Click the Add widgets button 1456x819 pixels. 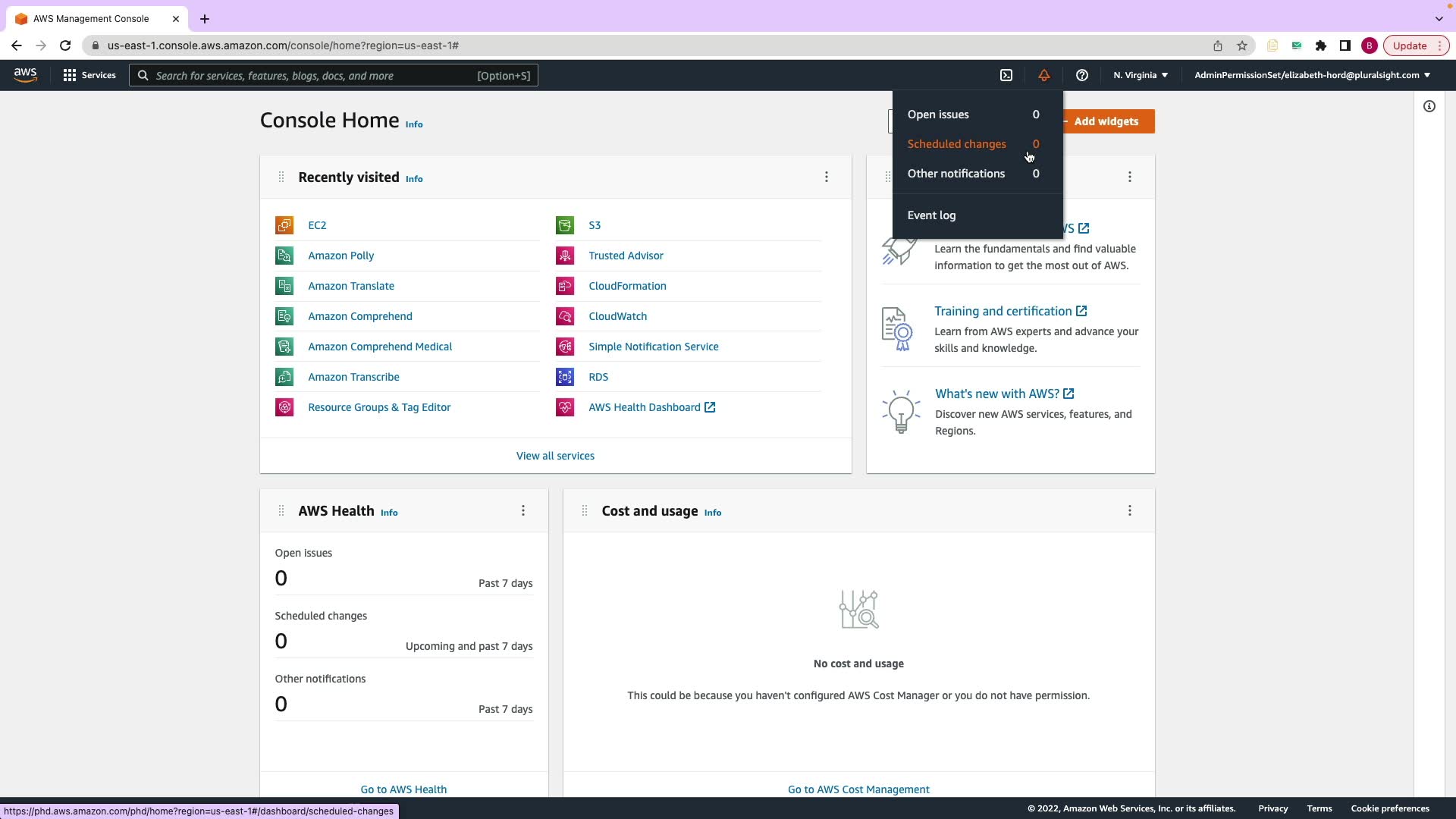click(x=1106, y=121)
